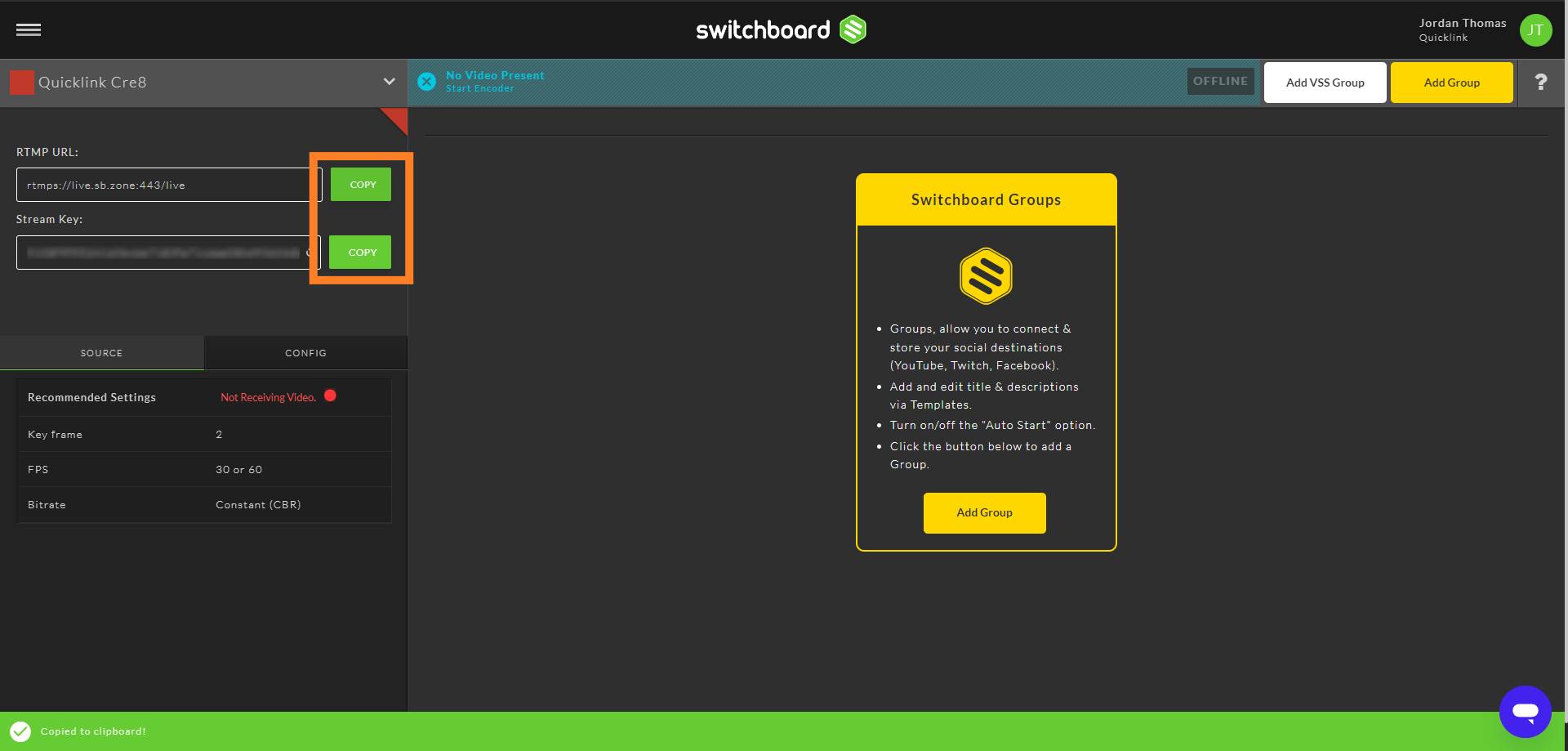Click the Switchboard Groups card title

coord(986,200)
